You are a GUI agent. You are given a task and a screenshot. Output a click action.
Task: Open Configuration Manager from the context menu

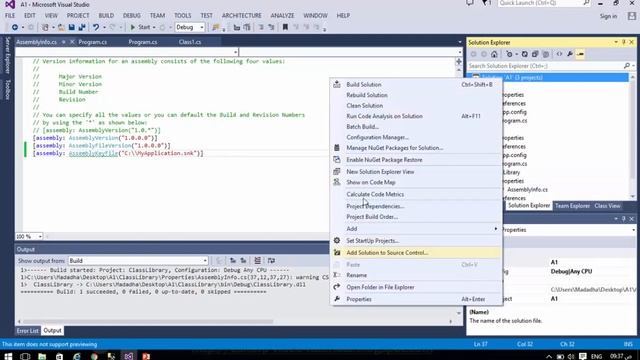click(x=416, y=137)
